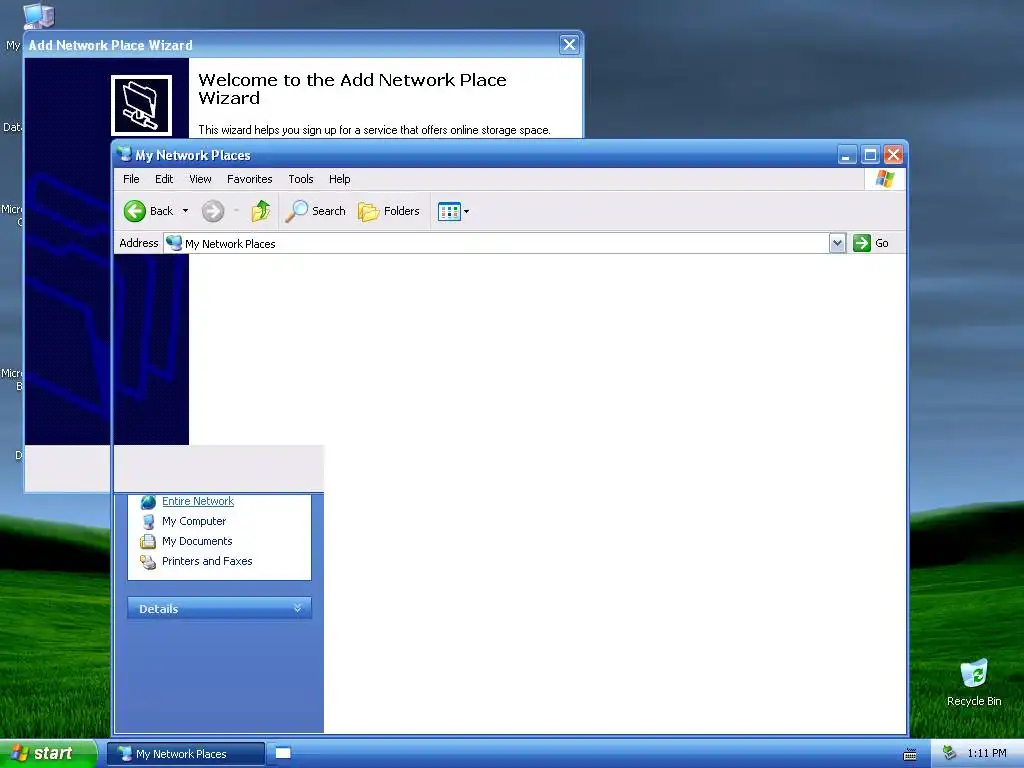
Task: Click the Address bar network icon
Action: pyautogui.click(x=174, y=243)
